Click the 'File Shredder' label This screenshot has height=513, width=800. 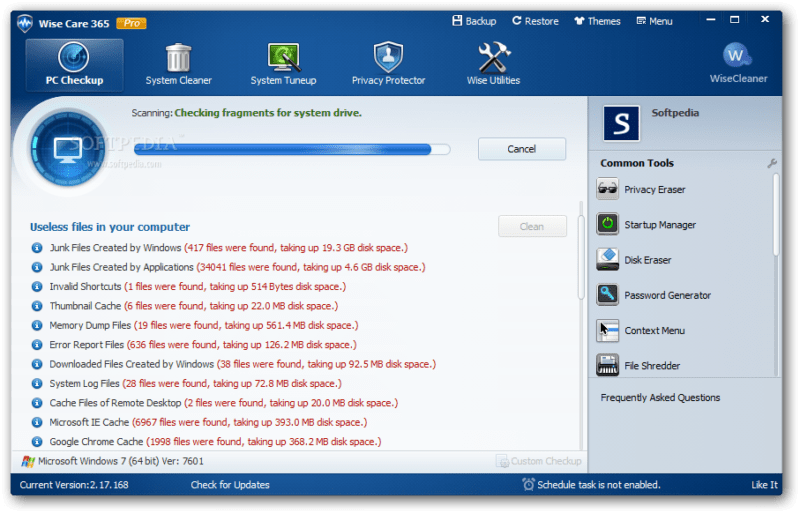(x=653, y=365)
